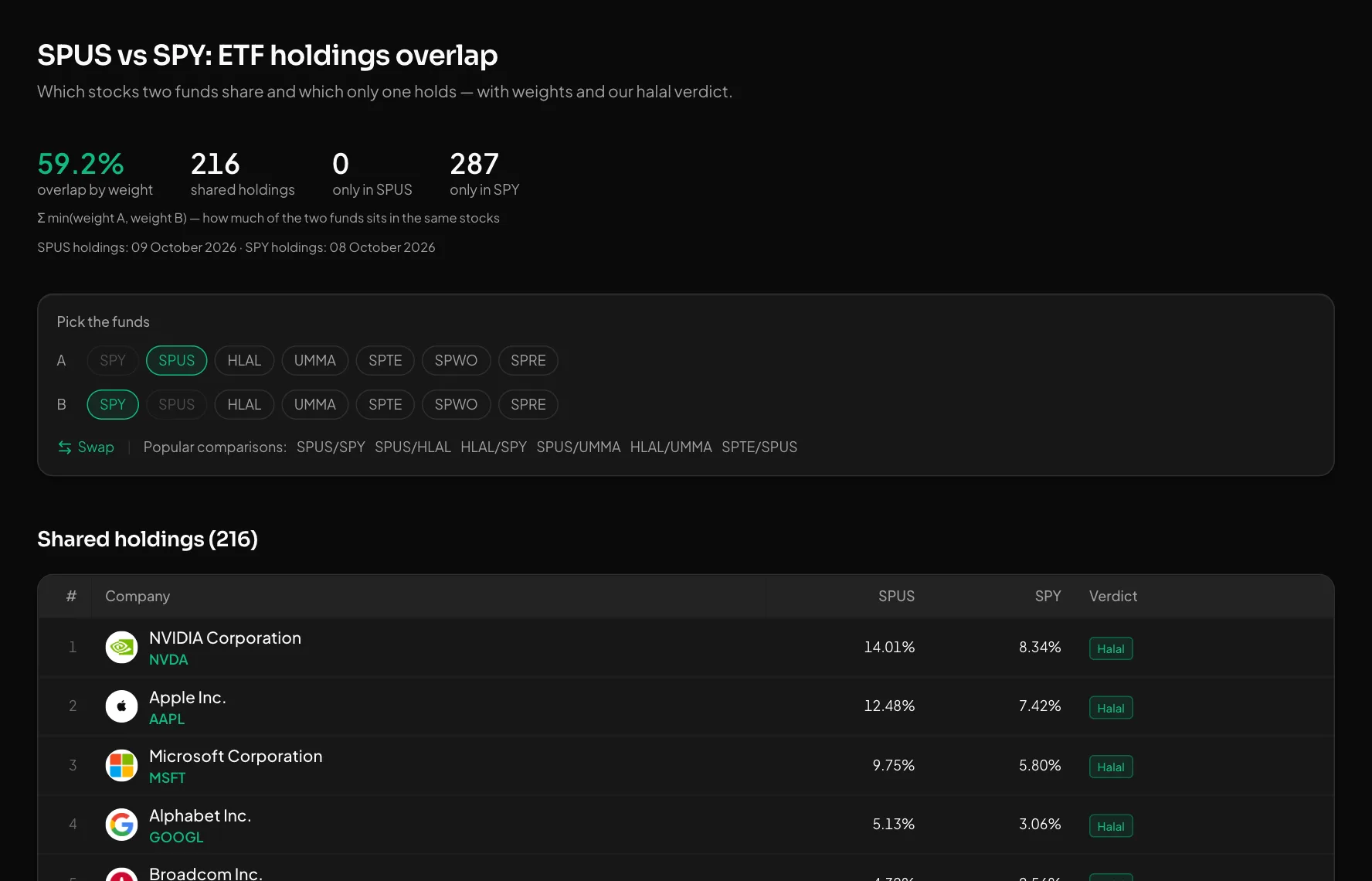Viewport: 1372px width, 881px height.
Task: Click the SPUS column header
Action: tap(896, 597)
